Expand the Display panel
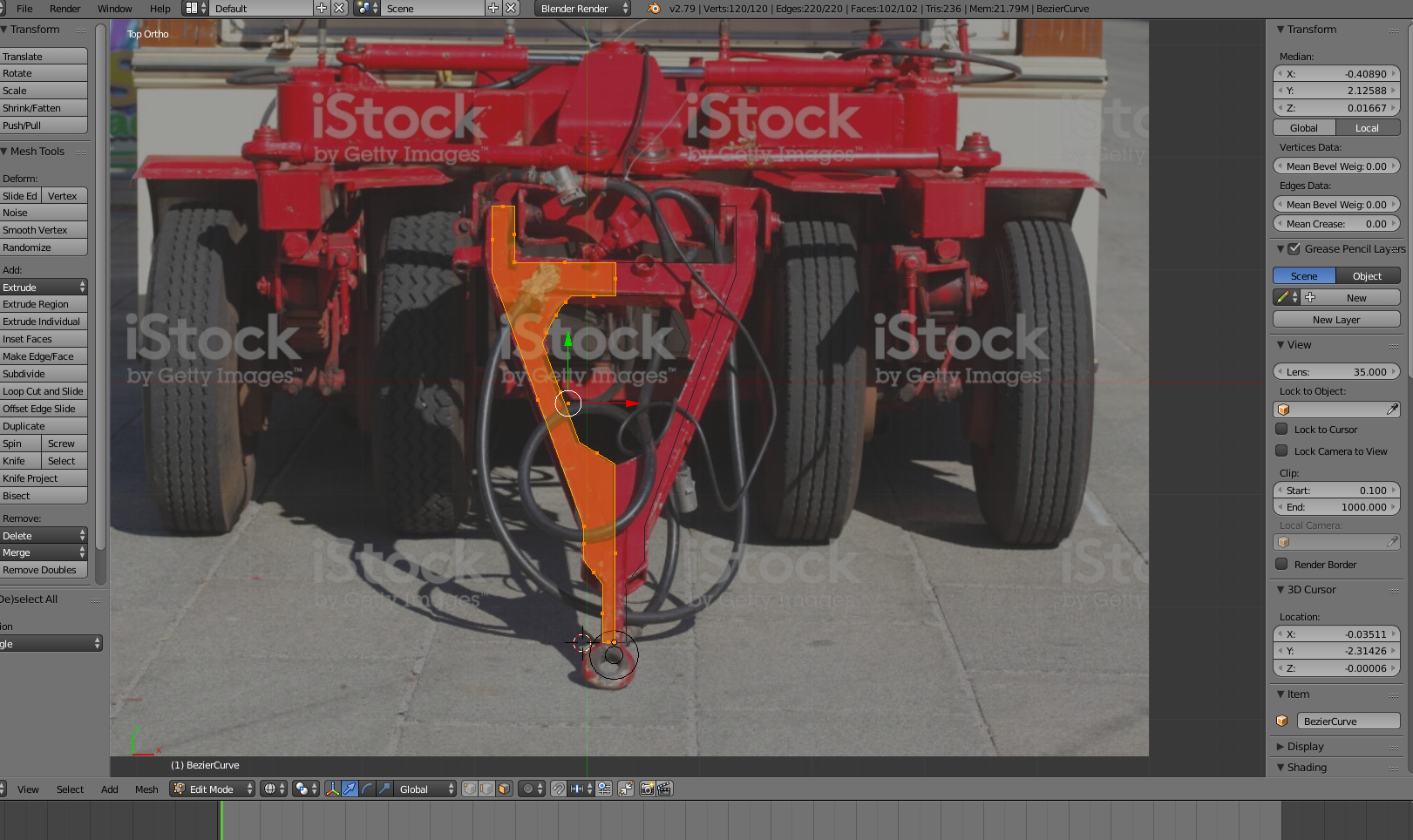Viewport: 1413px width, 840px height. [1305, 746]
